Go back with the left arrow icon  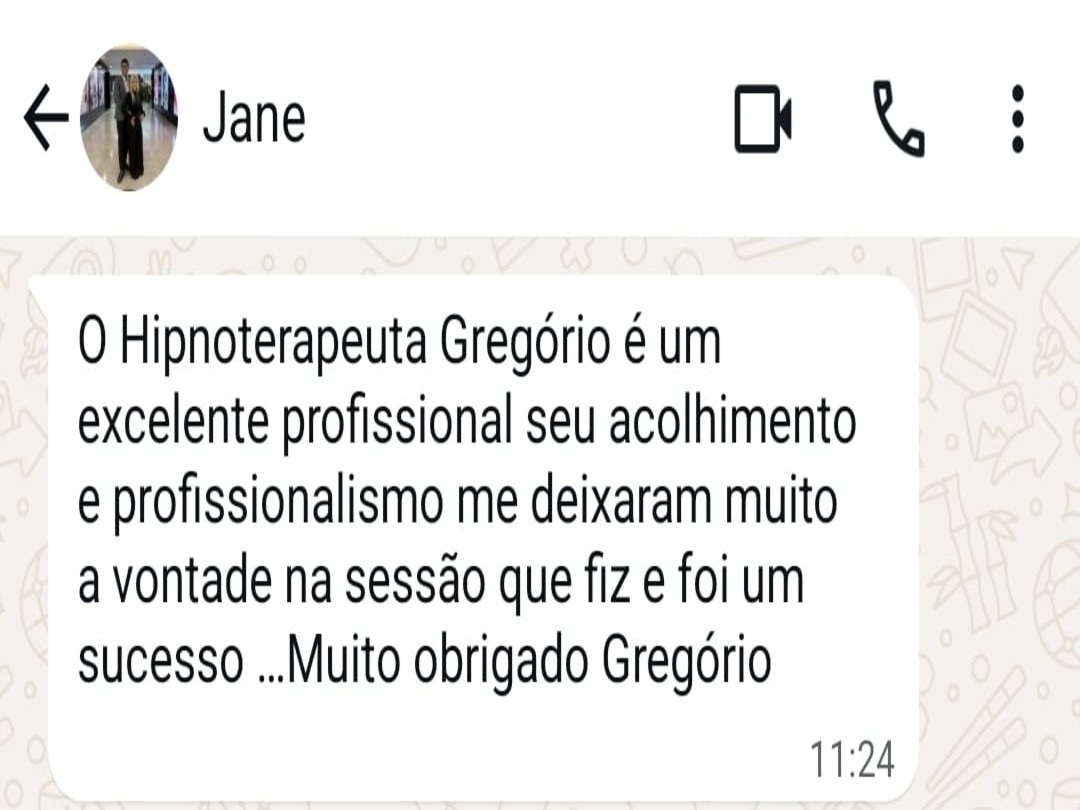pyautogui.click(x=46, y=118)
